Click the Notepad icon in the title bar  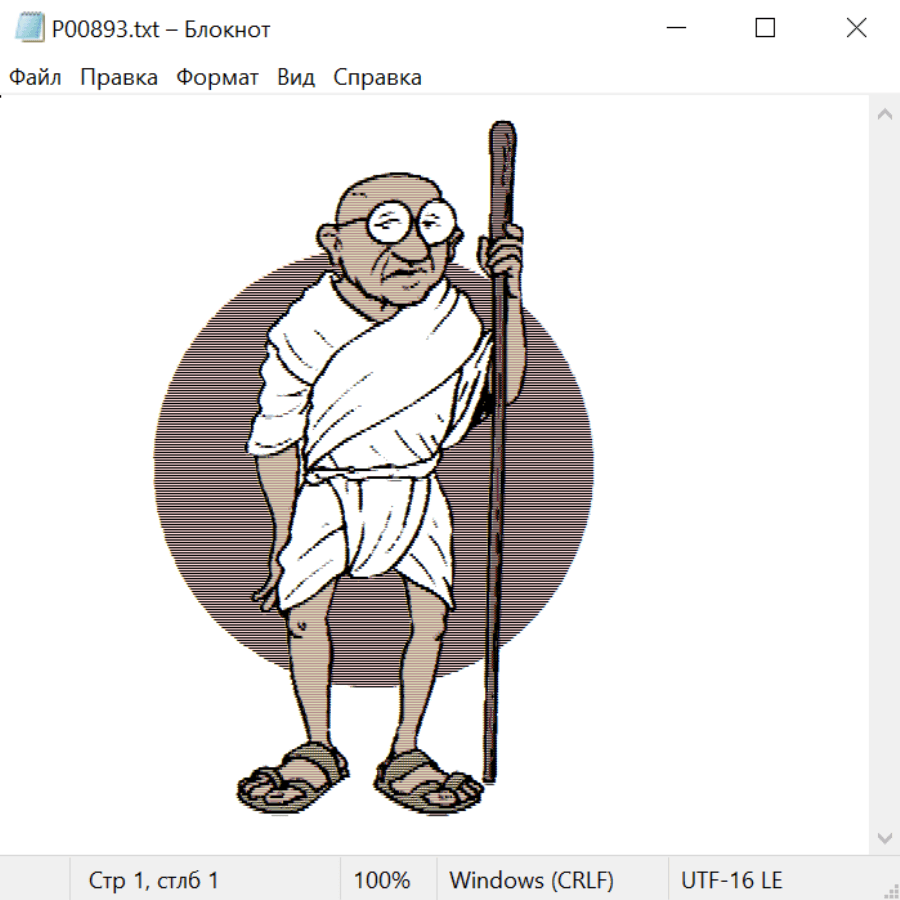tap(27, 29)
